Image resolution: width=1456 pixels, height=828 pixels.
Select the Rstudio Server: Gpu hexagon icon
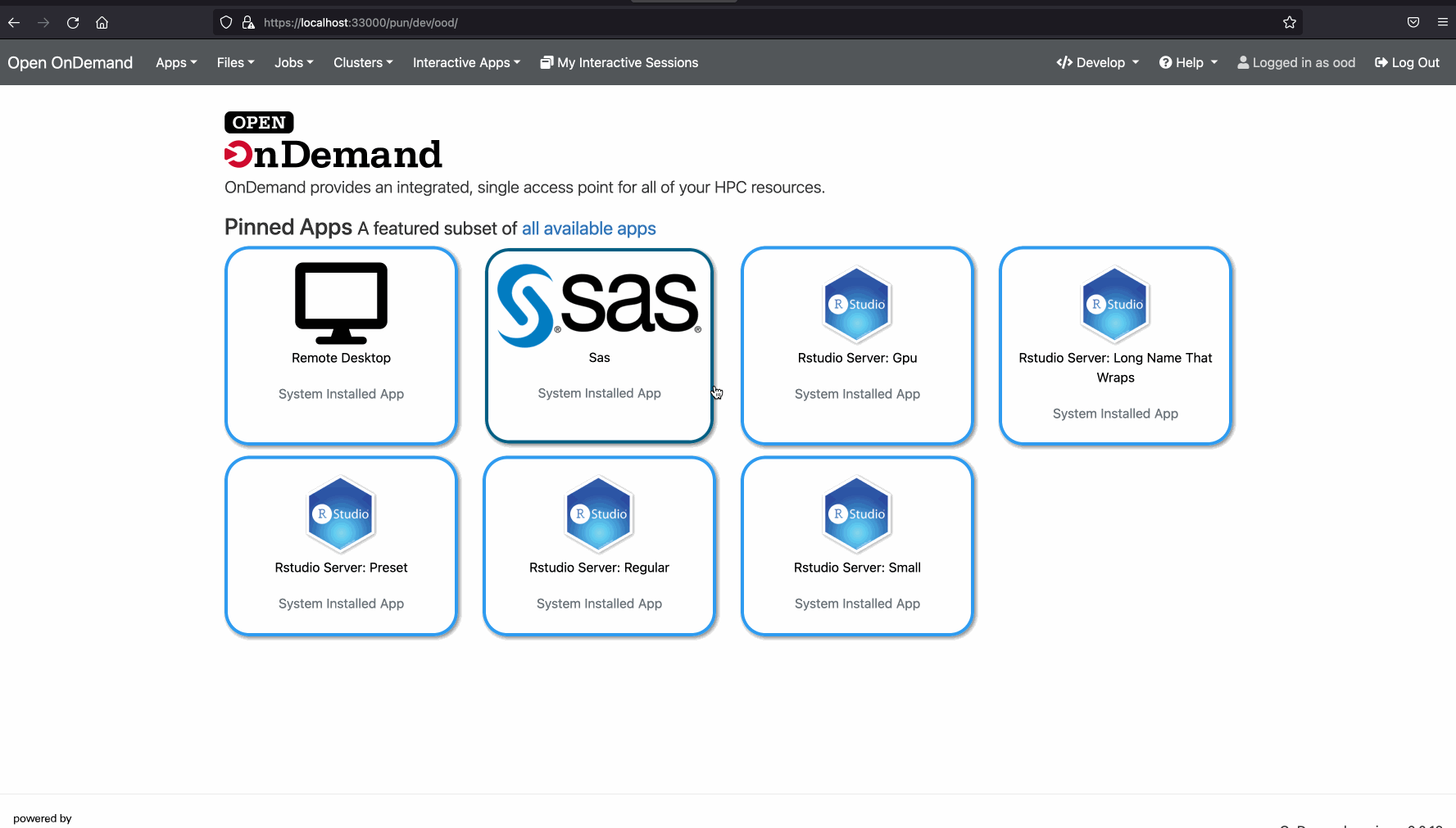click(857, 304)
